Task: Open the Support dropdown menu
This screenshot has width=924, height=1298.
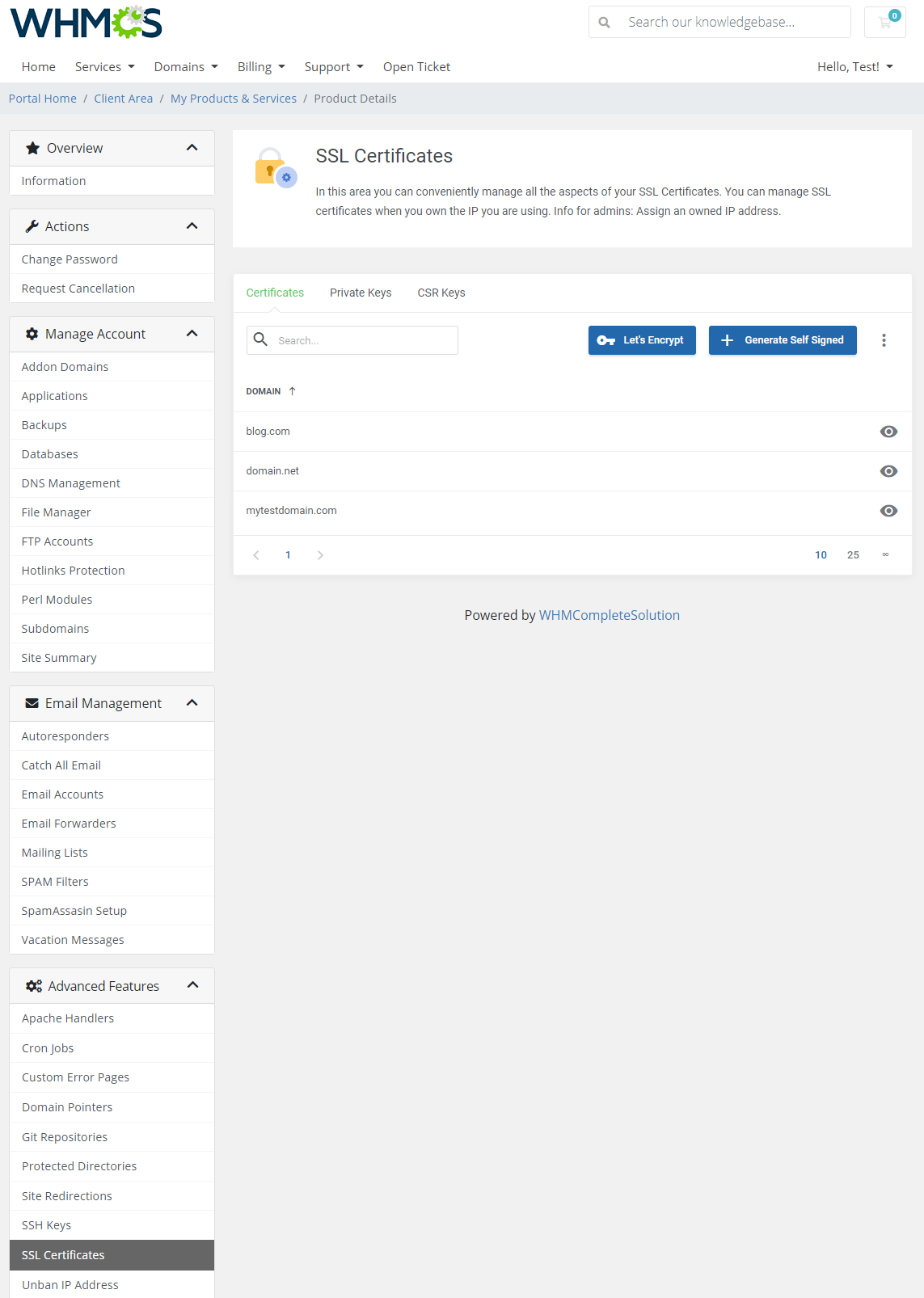Action: point(334,67)
